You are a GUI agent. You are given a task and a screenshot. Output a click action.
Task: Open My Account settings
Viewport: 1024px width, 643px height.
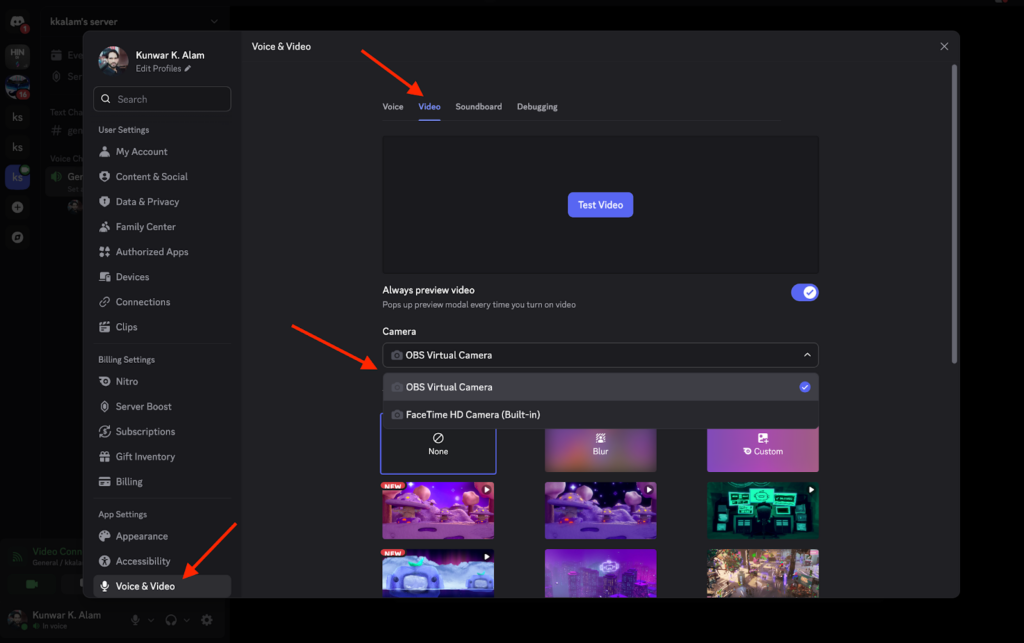click(x=141, y=152)
